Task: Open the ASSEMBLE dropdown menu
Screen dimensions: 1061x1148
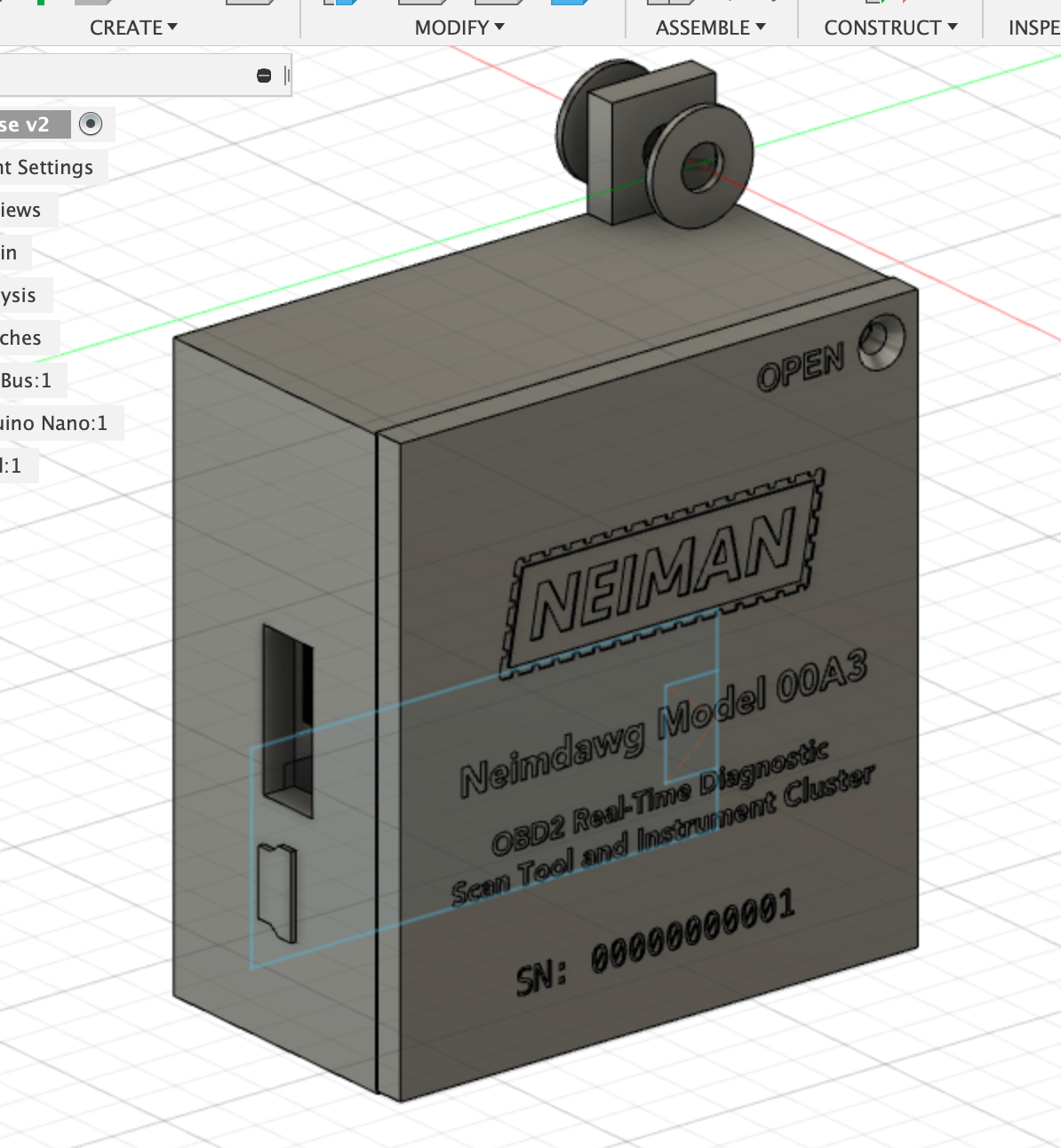Action: pos(710,28)
